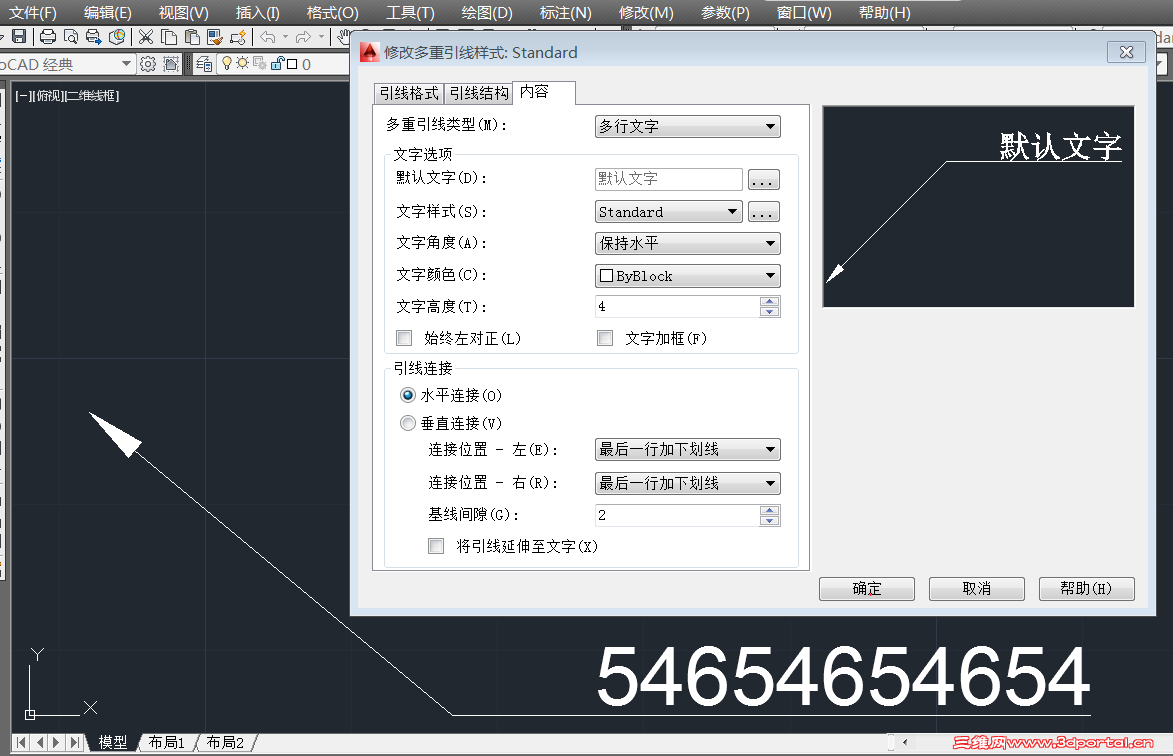
Task: Click next-tab arrow near layout tabs
Action: tap(56, 743)
